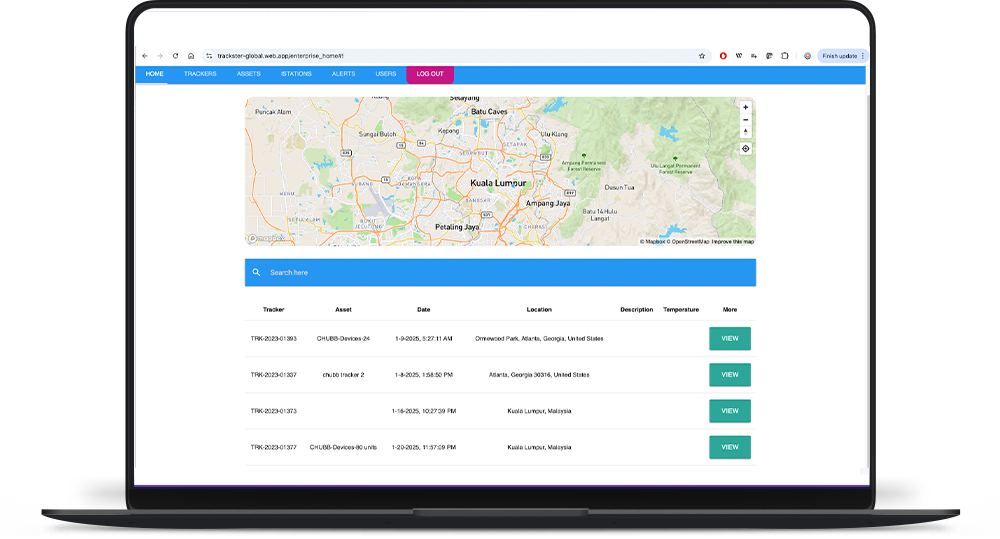
Task: Click the address bar URL field
Action: click(x=455, y=56)
